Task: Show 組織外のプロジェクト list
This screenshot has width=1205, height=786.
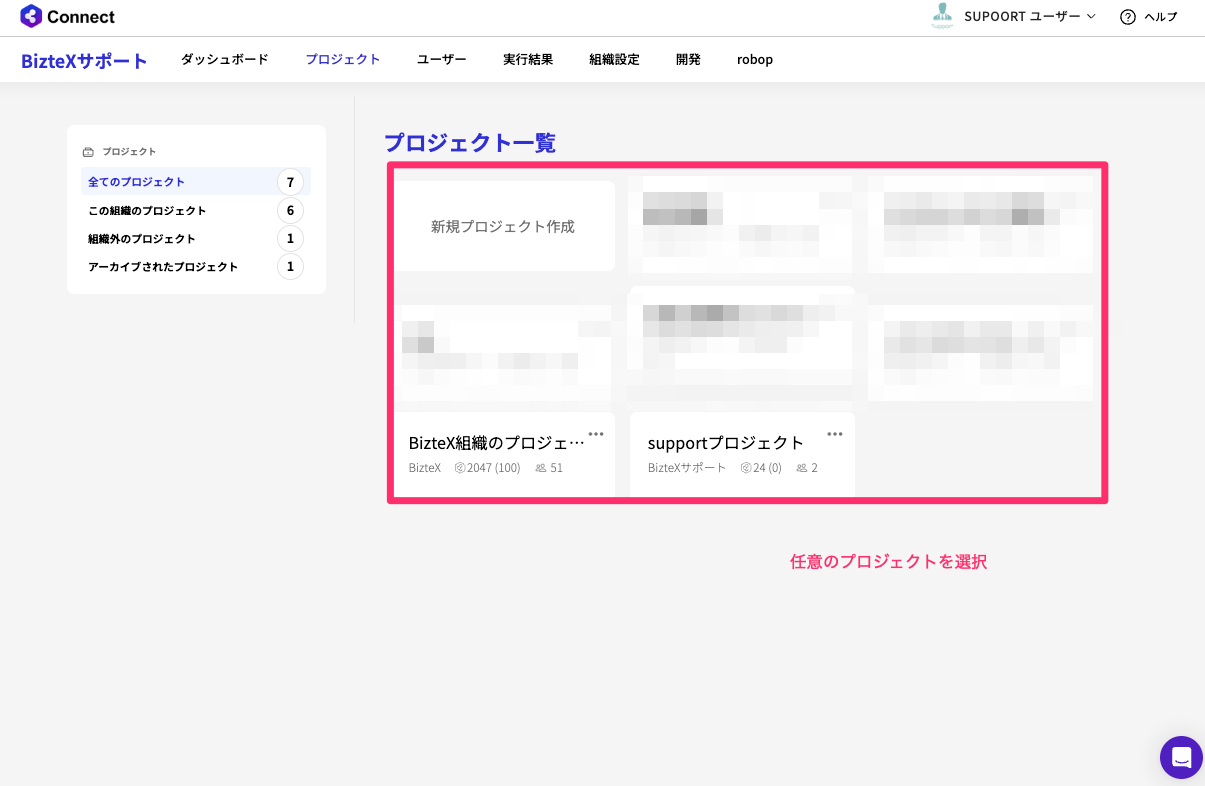Action: coord(196,238)
